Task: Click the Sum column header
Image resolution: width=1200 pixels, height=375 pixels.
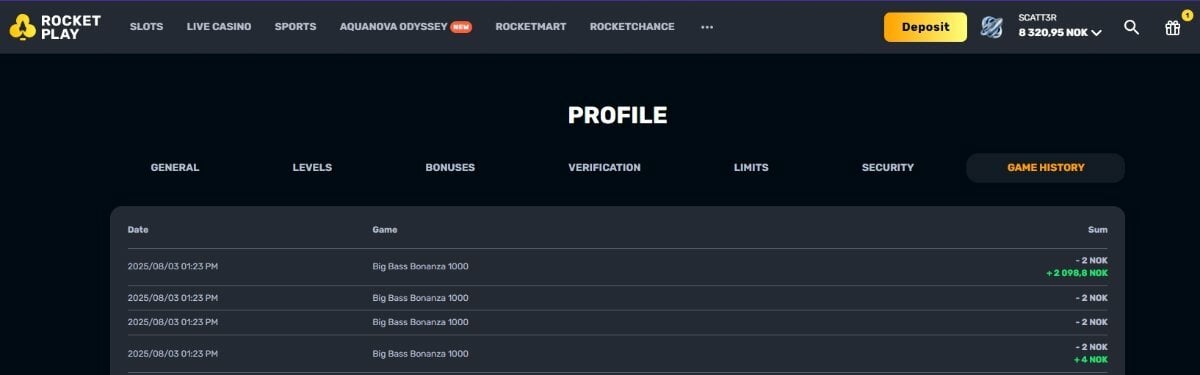Action: tap(1098, 230)
